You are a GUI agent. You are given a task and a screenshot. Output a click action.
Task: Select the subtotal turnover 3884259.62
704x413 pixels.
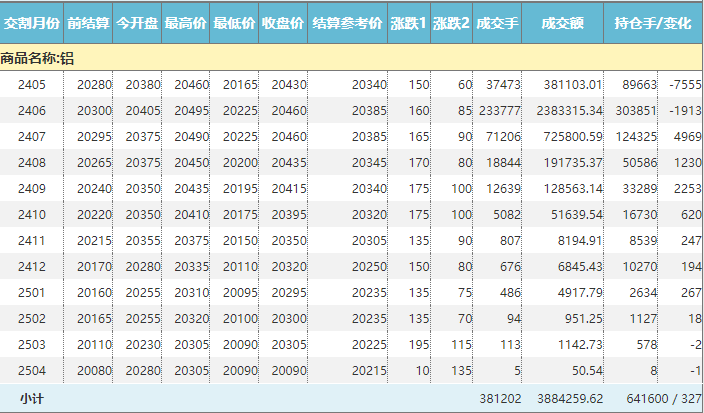tap(569, 397)
